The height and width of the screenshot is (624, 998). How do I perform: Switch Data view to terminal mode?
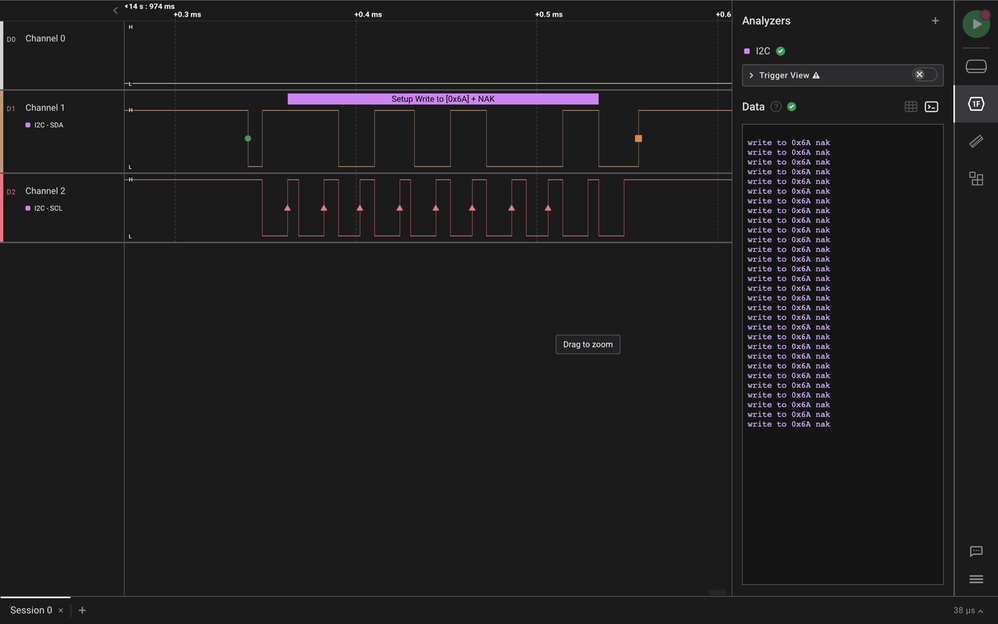click(x=931, y=107)
